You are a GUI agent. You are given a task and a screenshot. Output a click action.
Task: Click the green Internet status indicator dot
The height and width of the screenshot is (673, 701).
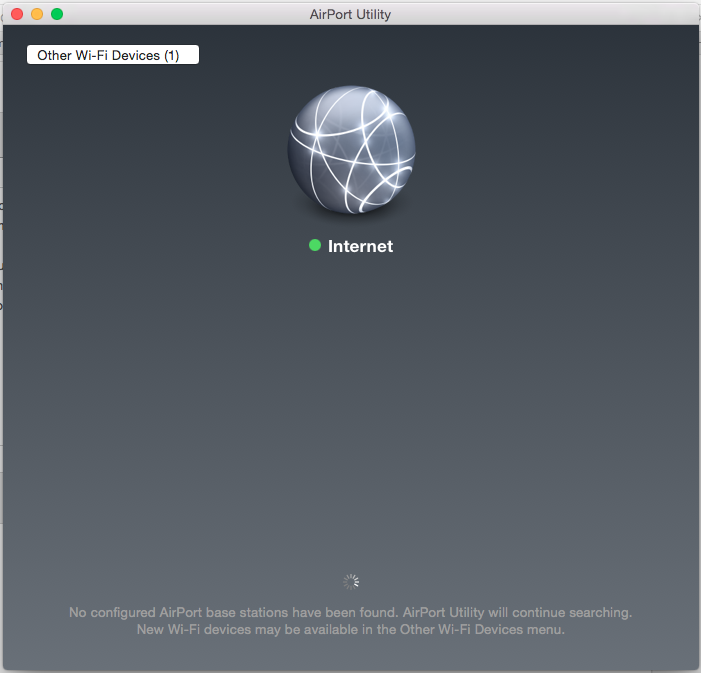tap(315, 245)
